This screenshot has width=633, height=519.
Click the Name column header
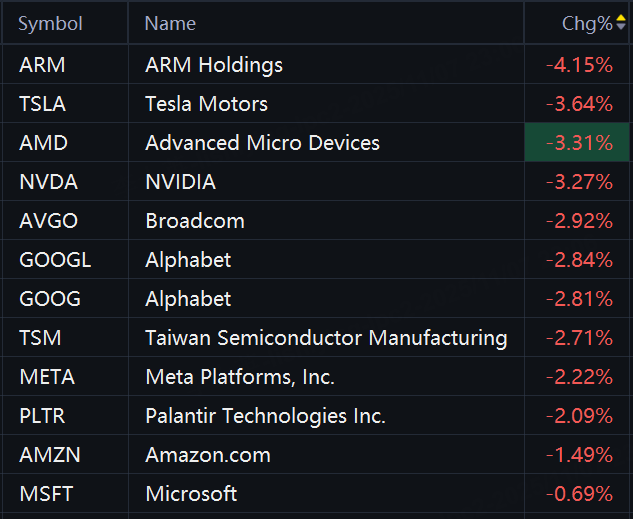click(x=170, y=23)
